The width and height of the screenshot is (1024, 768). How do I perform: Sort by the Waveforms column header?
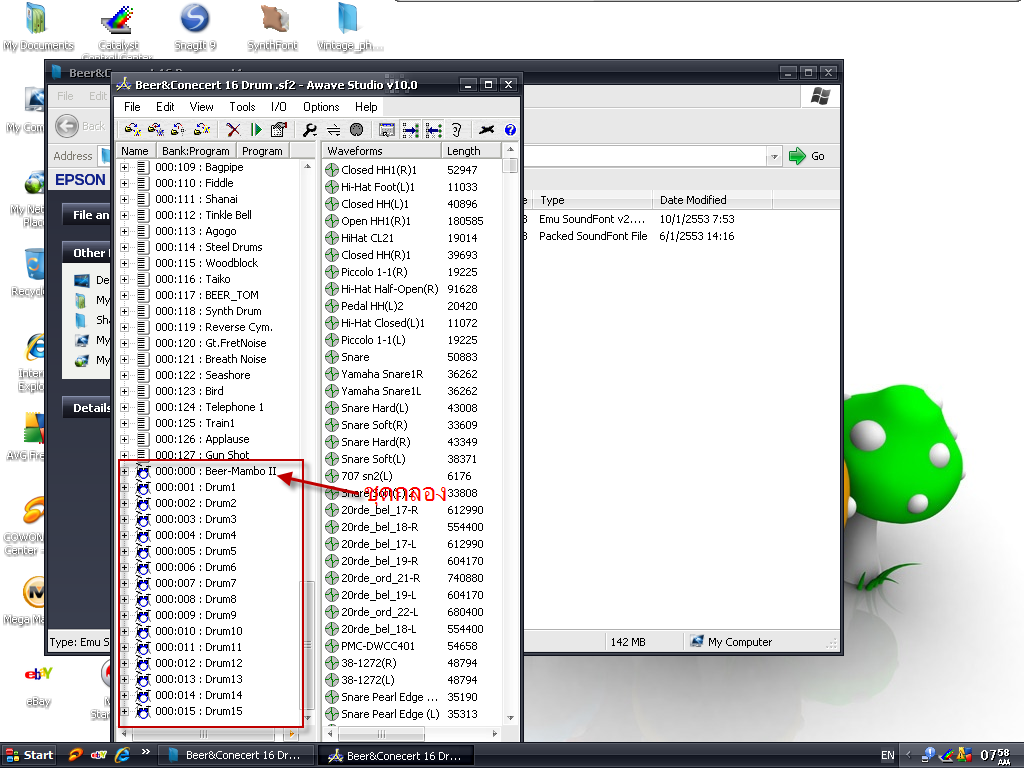tap(382, 151)
